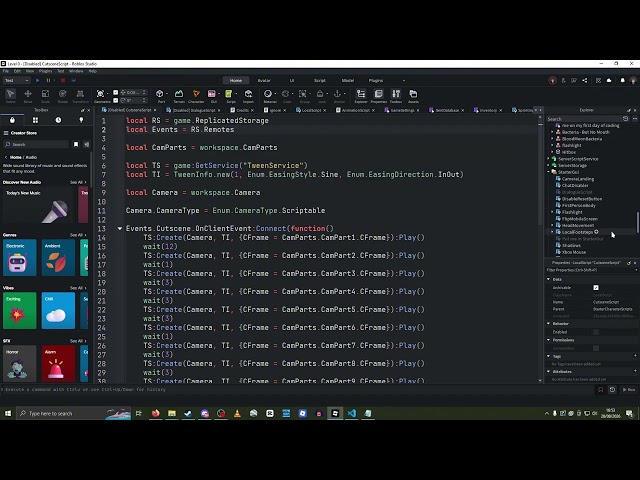Collapse the Behavior properties section
The height and width of the screenshot is (480, 640).
coord(549,323)
